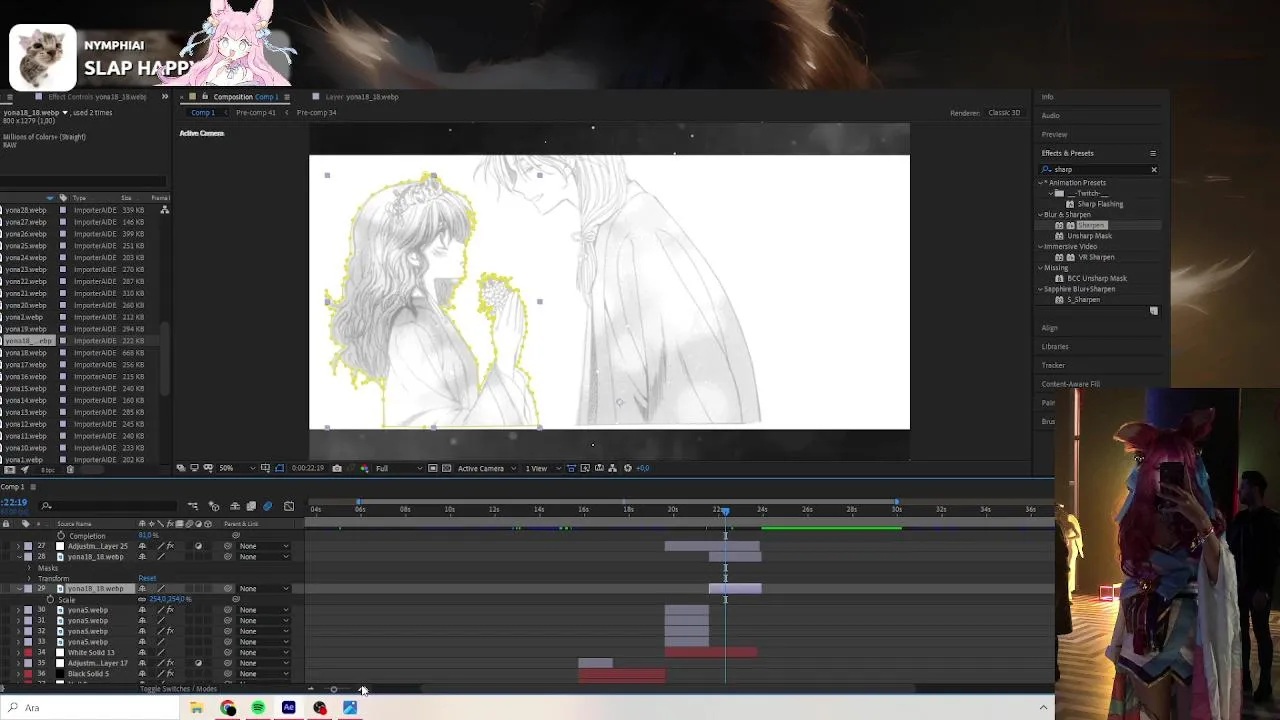The width and height of the screenshot is (1280, 720).
Task: Open the 1 View layout dropdown
Action: [x=543, y=468]
